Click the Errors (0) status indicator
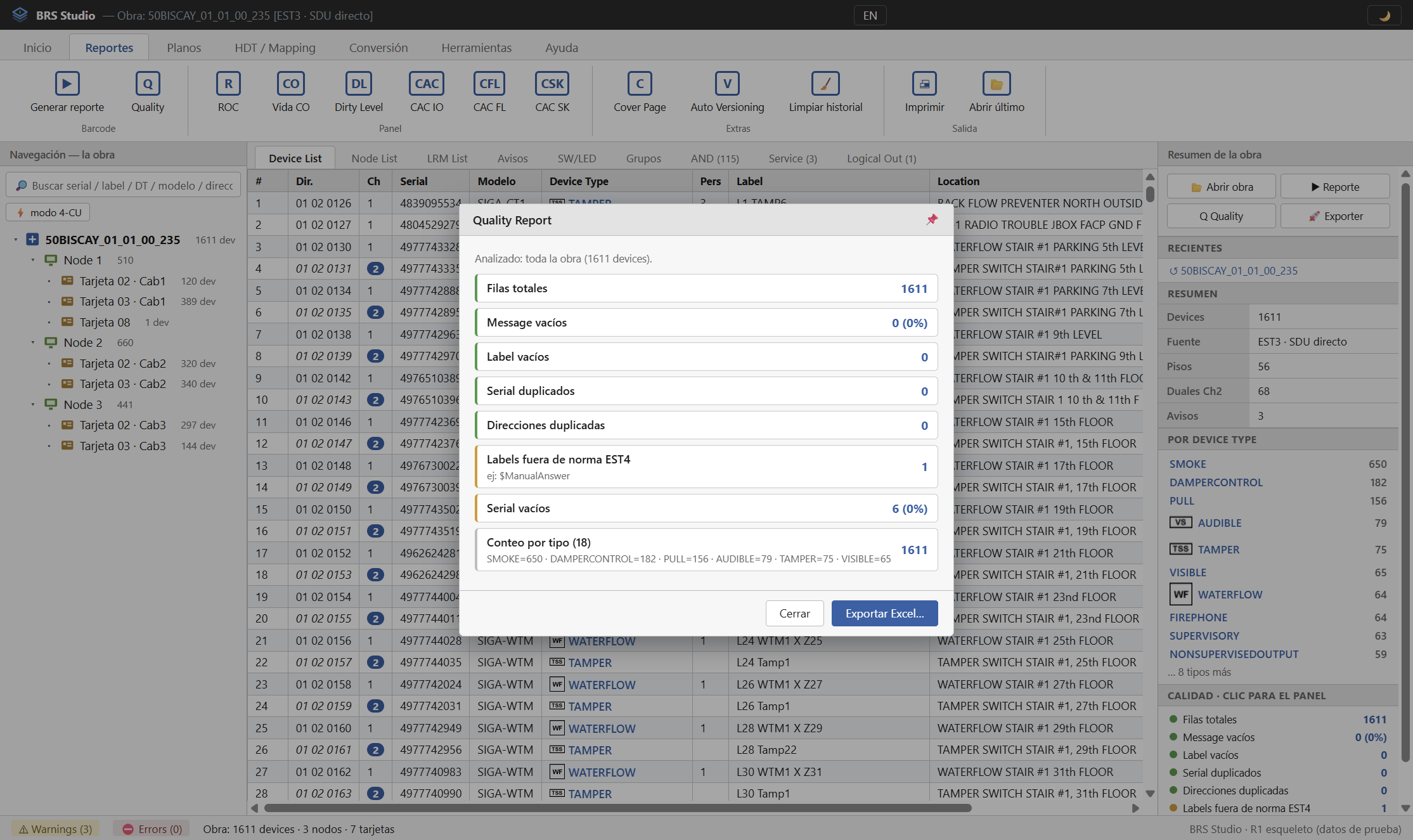The height and width of the screenshot is (840, 1413). [x=152, y=829]
